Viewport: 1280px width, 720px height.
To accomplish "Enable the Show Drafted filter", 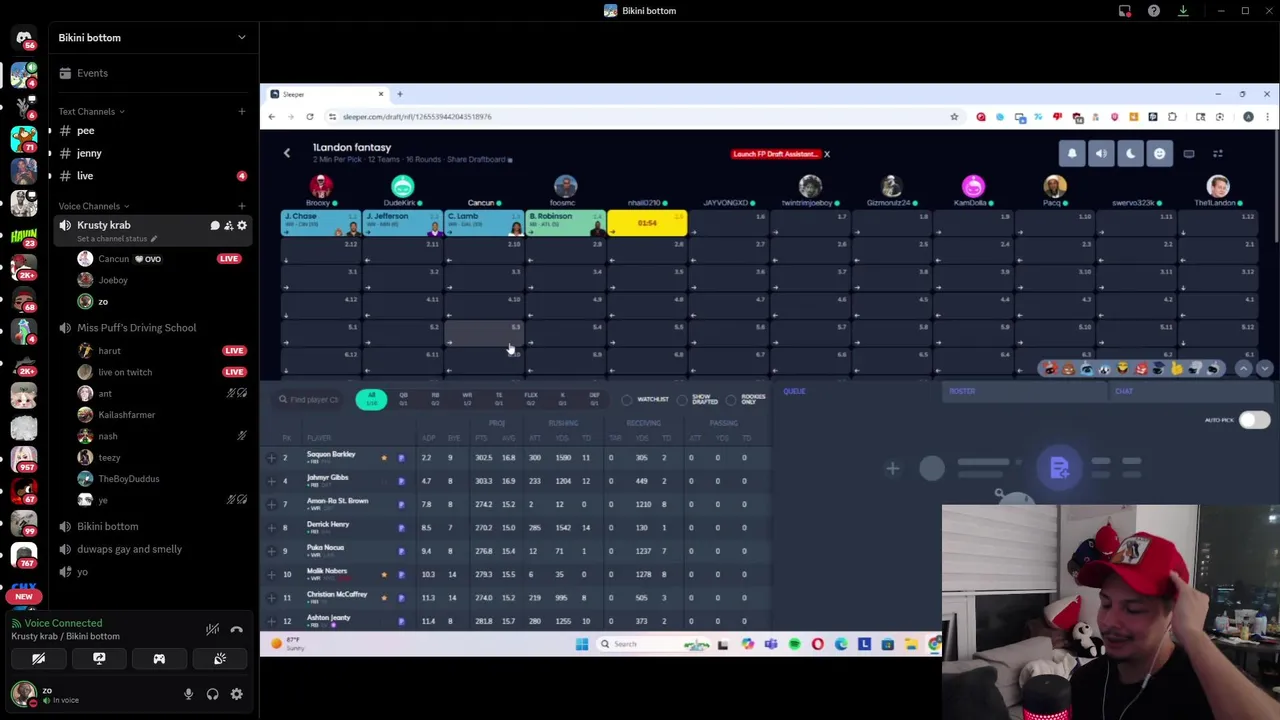I will point(682,400).
